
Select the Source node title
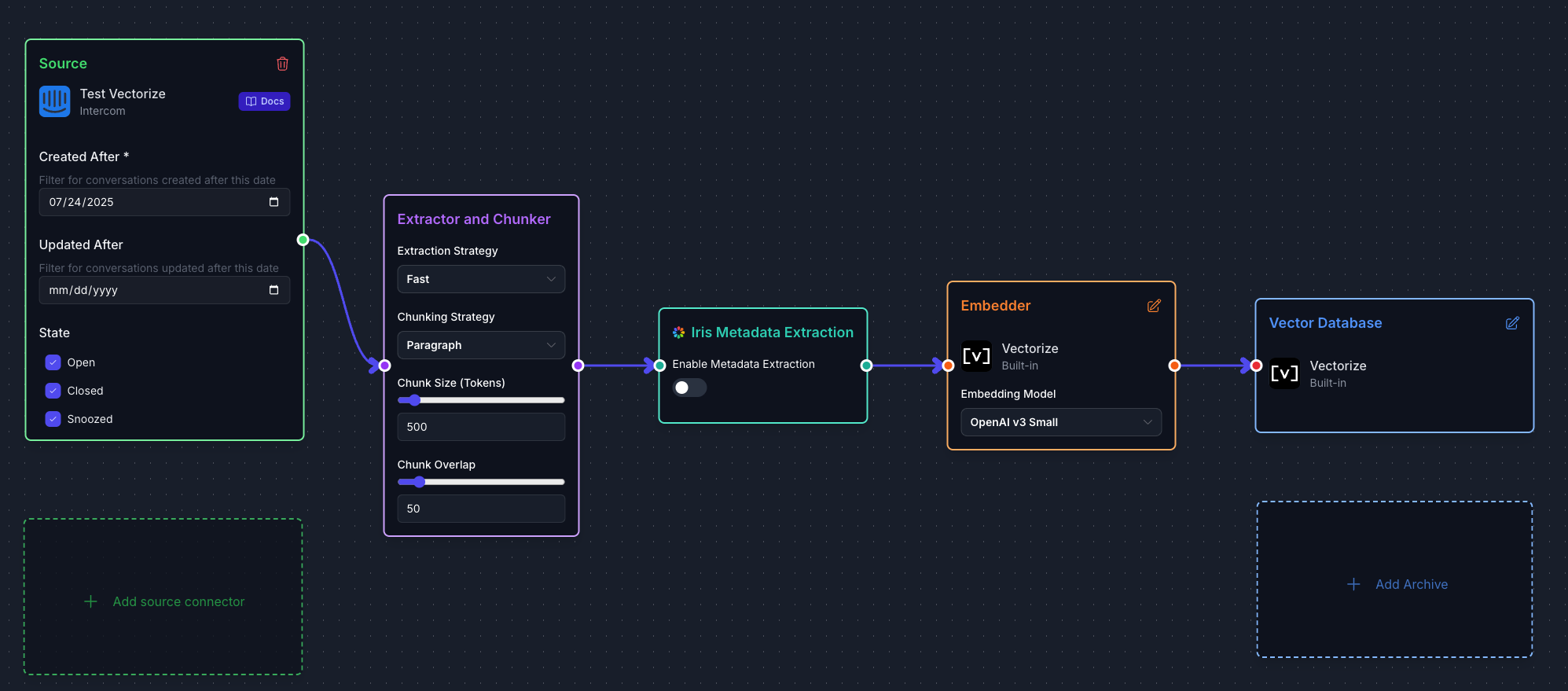click(63, 64)
